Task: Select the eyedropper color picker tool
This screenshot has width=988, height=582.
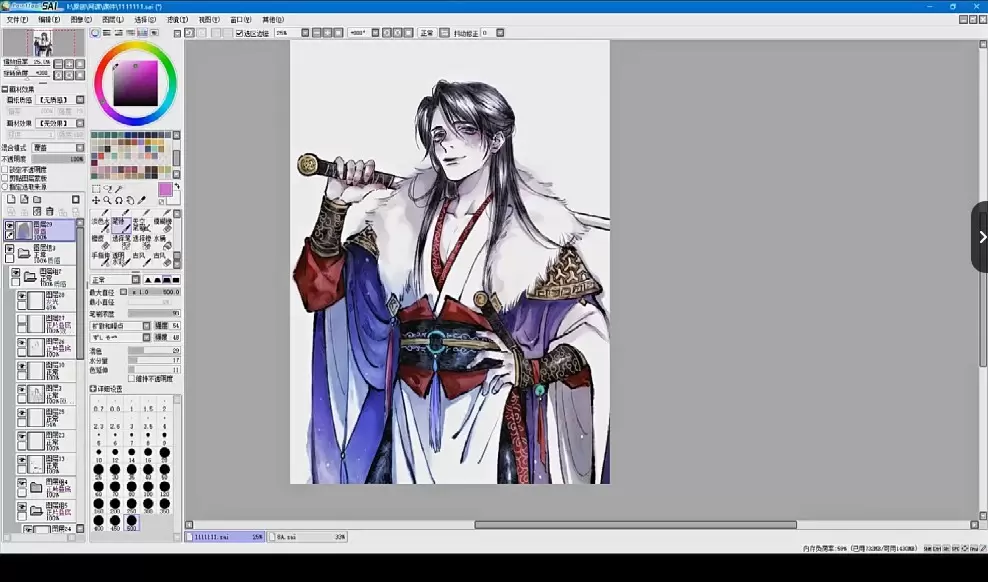Action: [142, 201]
